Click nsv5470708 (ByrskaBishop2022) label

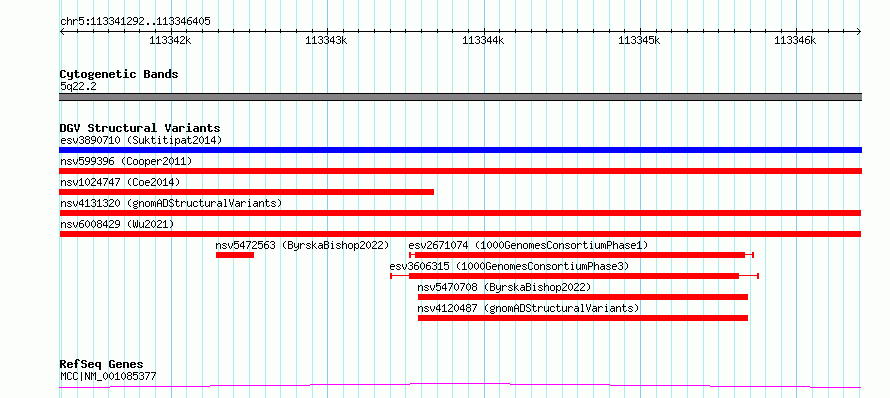tap(504, 287)
